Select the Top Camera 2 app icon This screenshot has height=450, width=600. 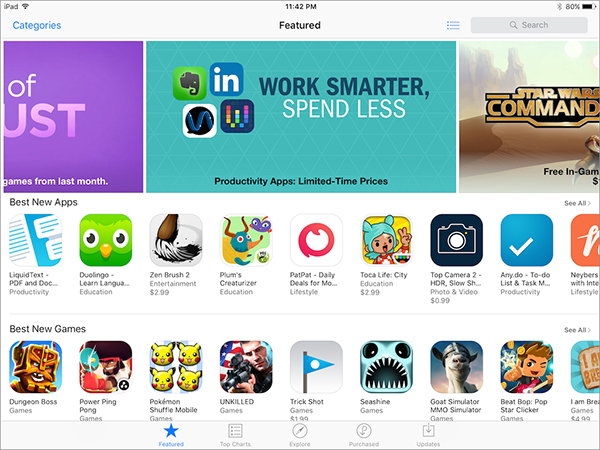[457, 240]
